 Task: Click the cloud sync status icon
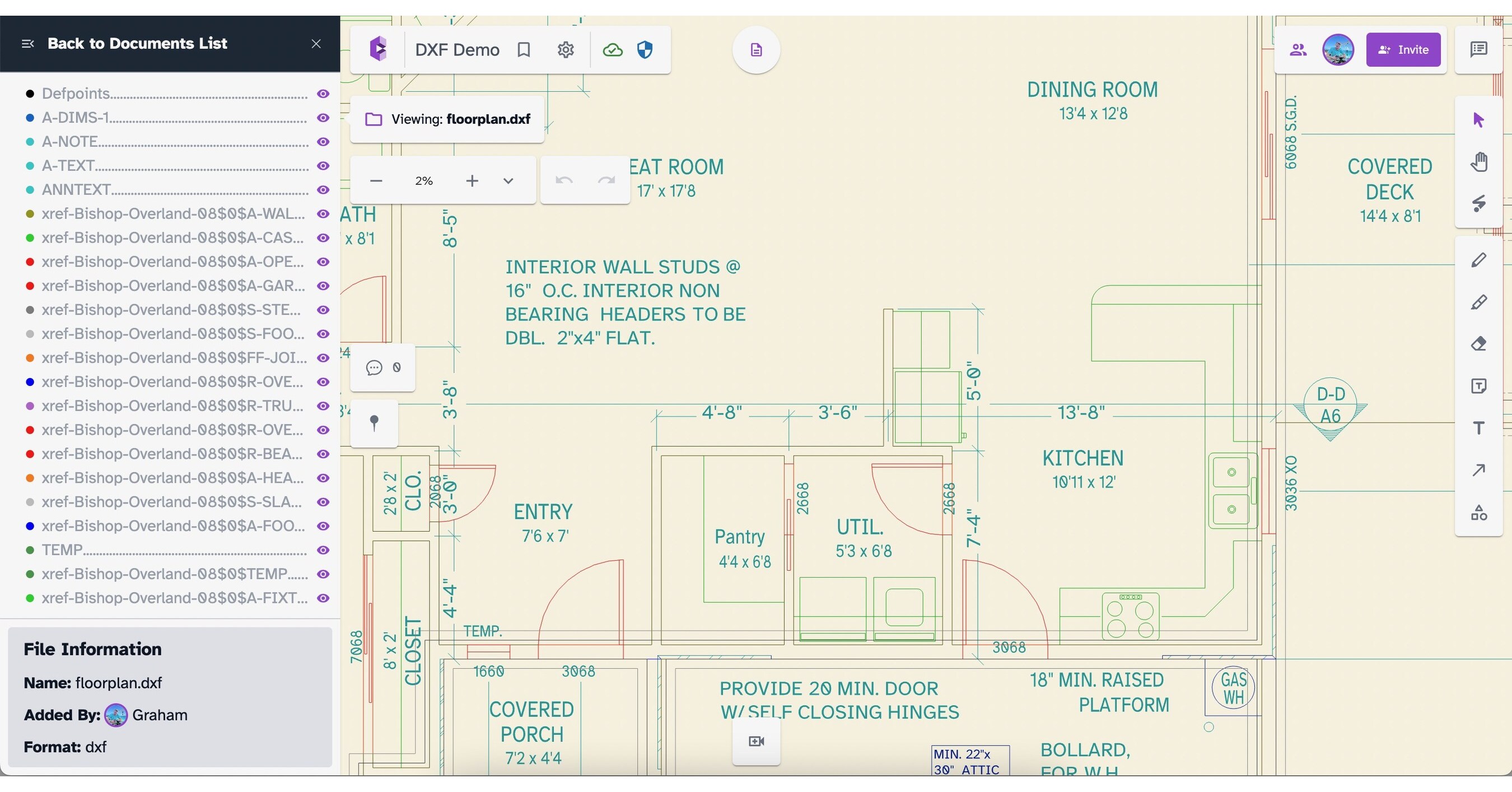612,49
